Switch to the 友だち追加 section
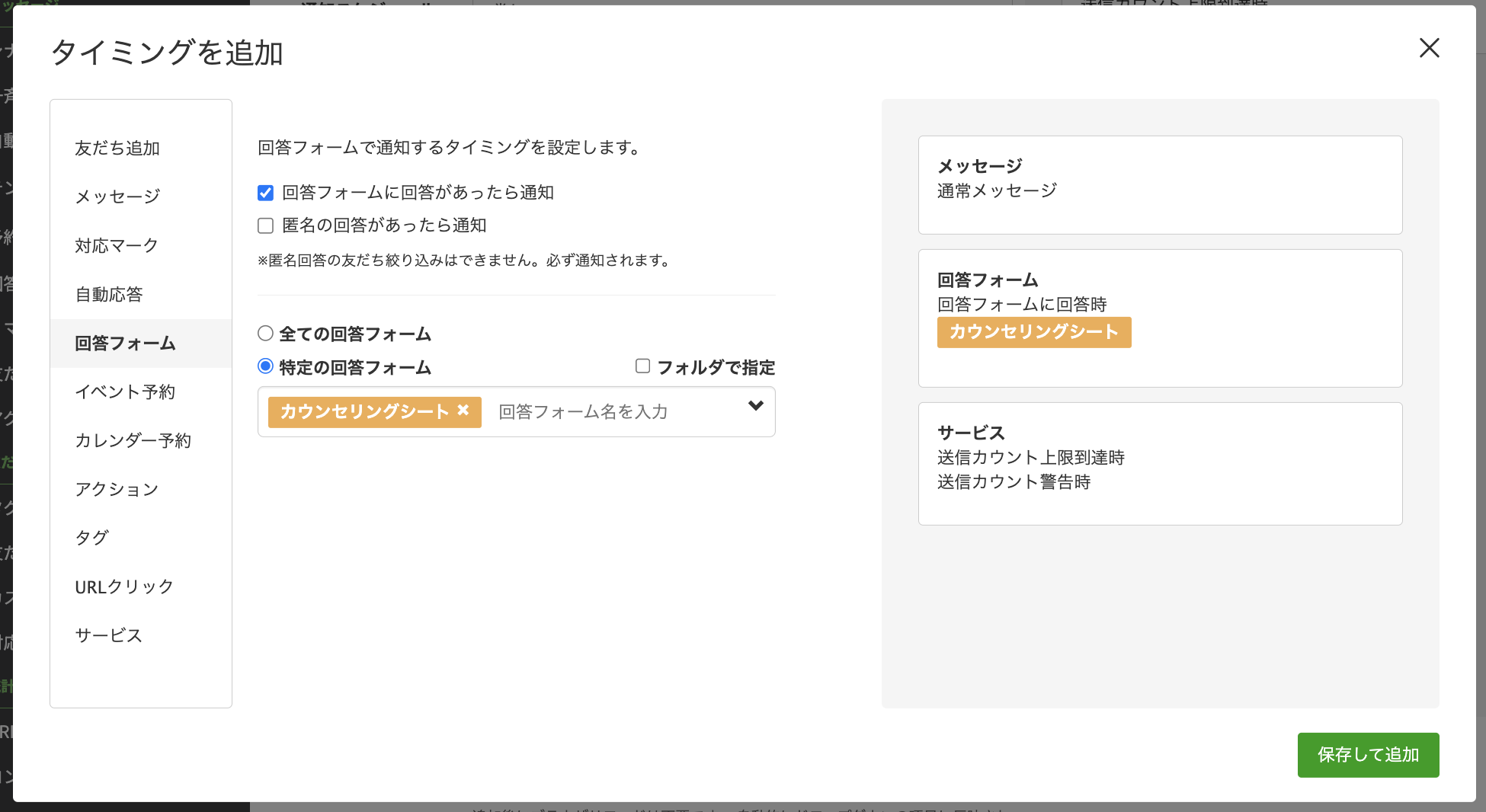The height and width of the screenshot is (812, 1486). (x=117, y=148)
